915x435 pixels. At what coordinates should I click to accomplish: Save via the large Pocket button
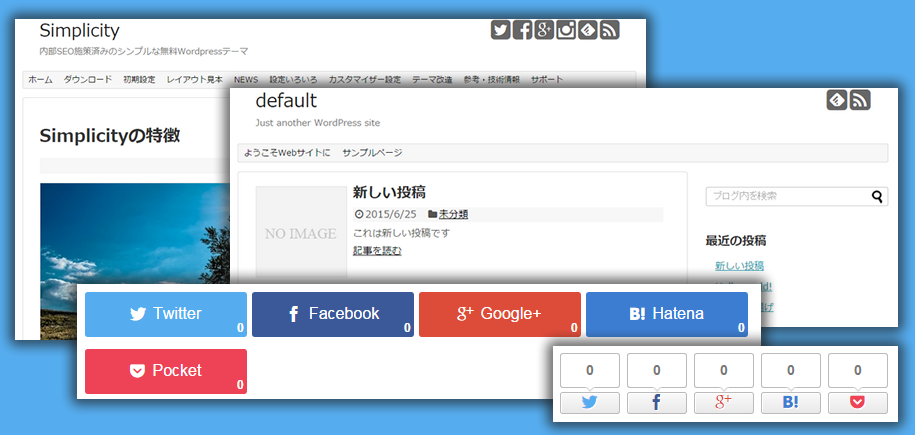[166, 371]
